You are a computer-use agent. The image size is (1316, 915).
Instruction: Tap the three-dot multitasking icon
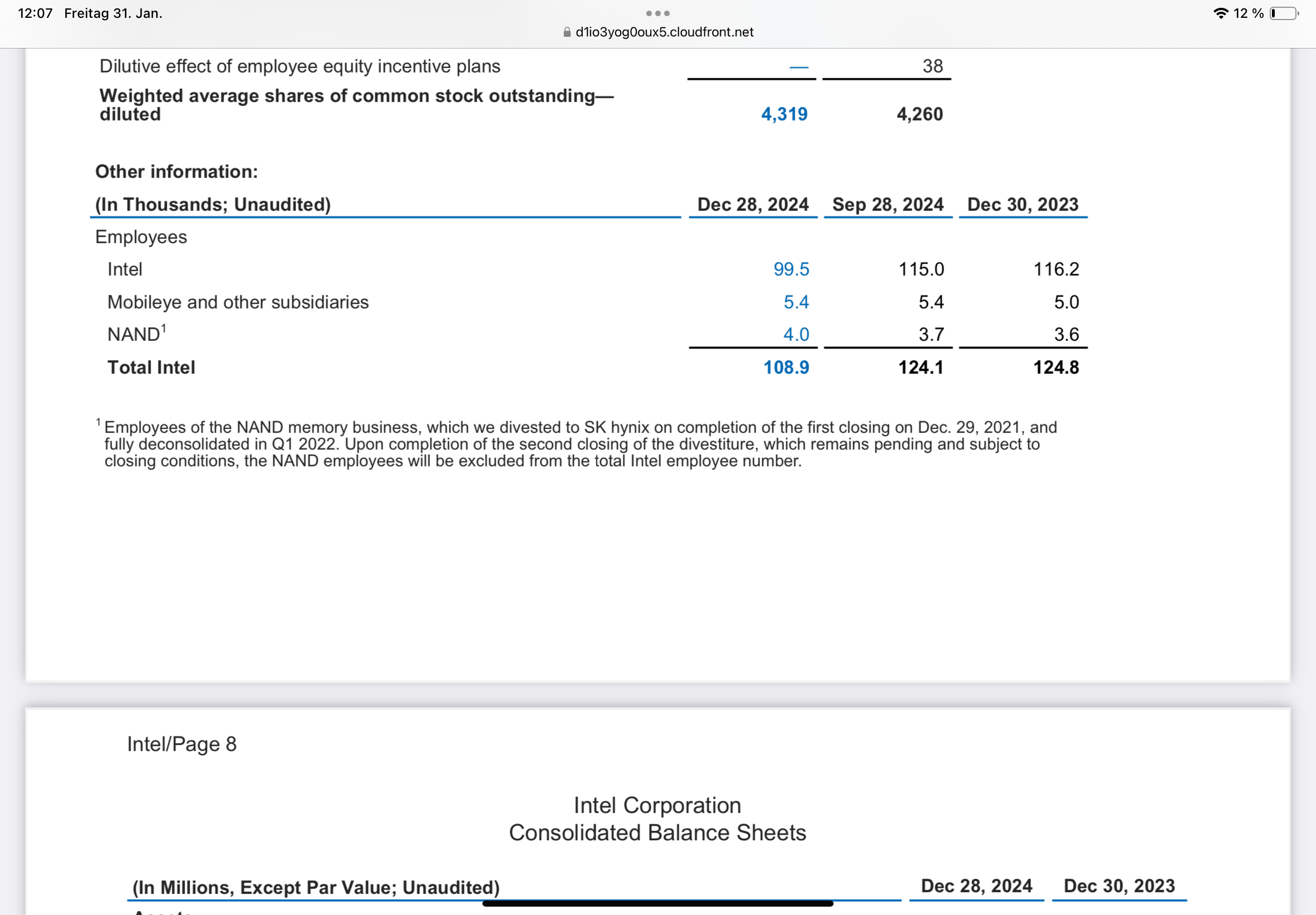point(657,13)
